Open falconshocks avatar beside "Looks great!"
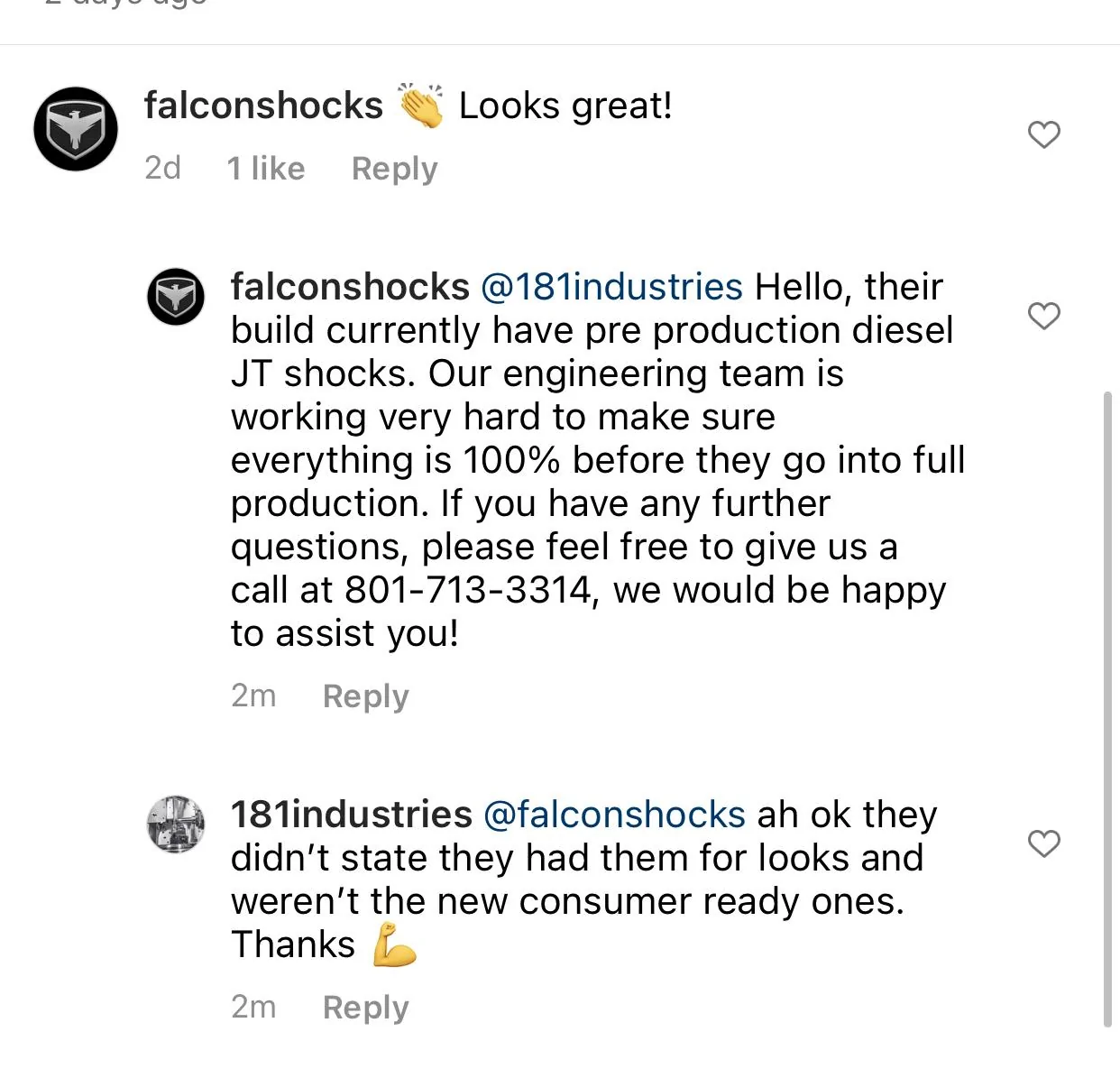 76,129
